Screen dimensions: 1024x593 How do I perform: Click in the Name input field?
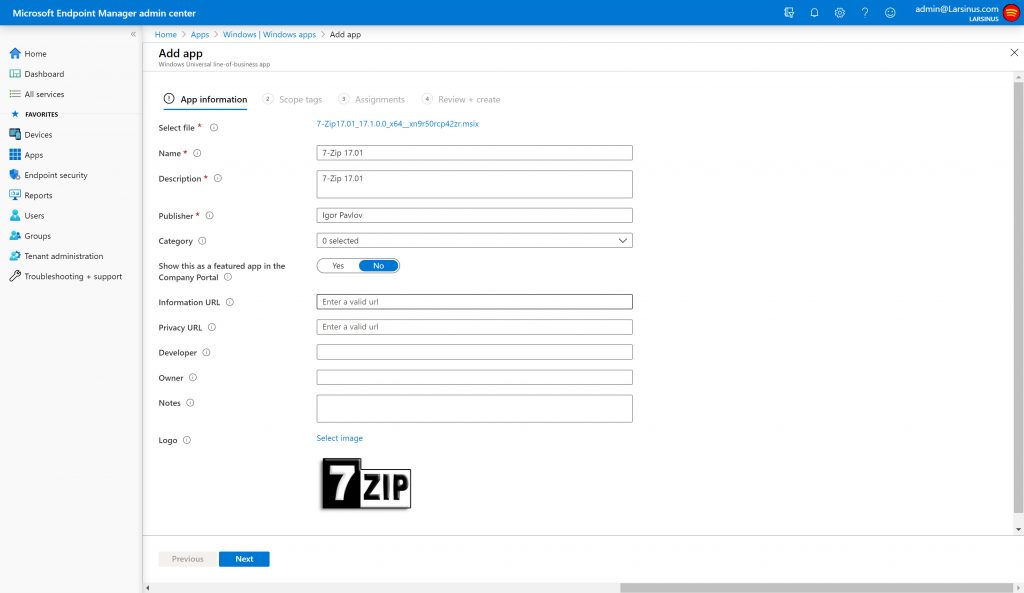coord(474,153)
